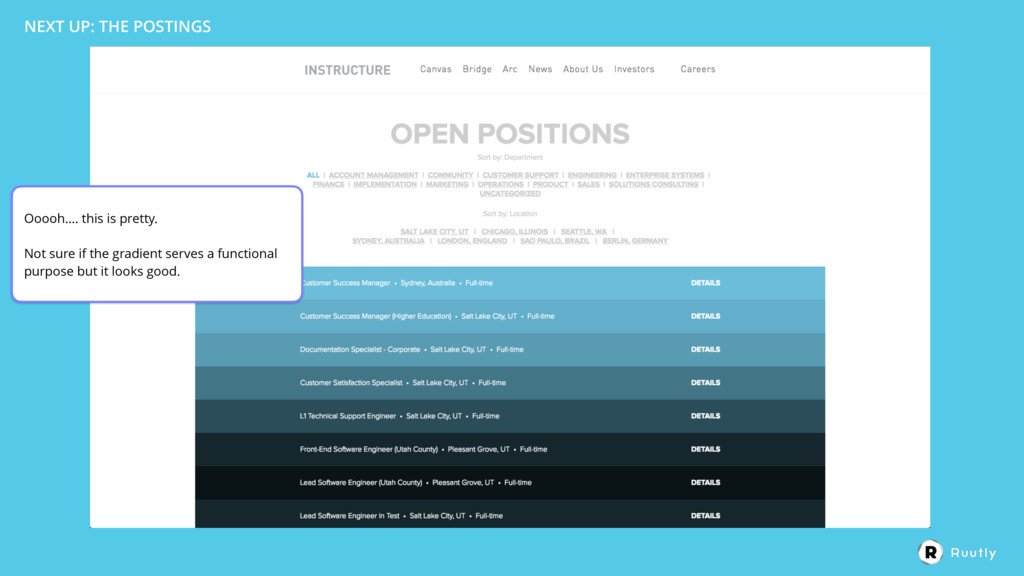Image resolution: width=1024 pixels, height=576 pixels.
Task: Filter by Salt Lake City, UT location
Action: tap(435, 232)
